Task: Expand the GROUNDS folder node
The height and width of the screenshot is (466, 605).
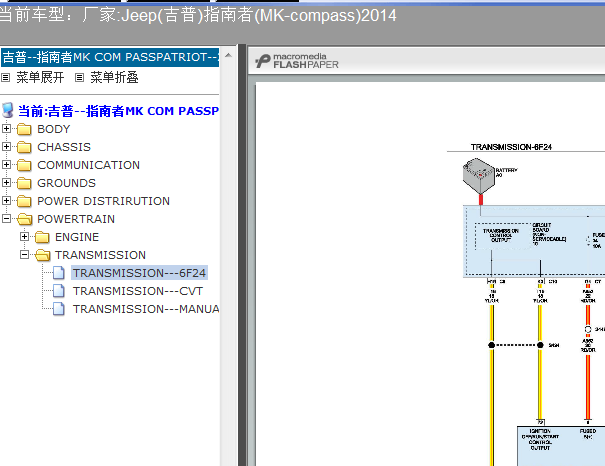Action: point(6,182)
